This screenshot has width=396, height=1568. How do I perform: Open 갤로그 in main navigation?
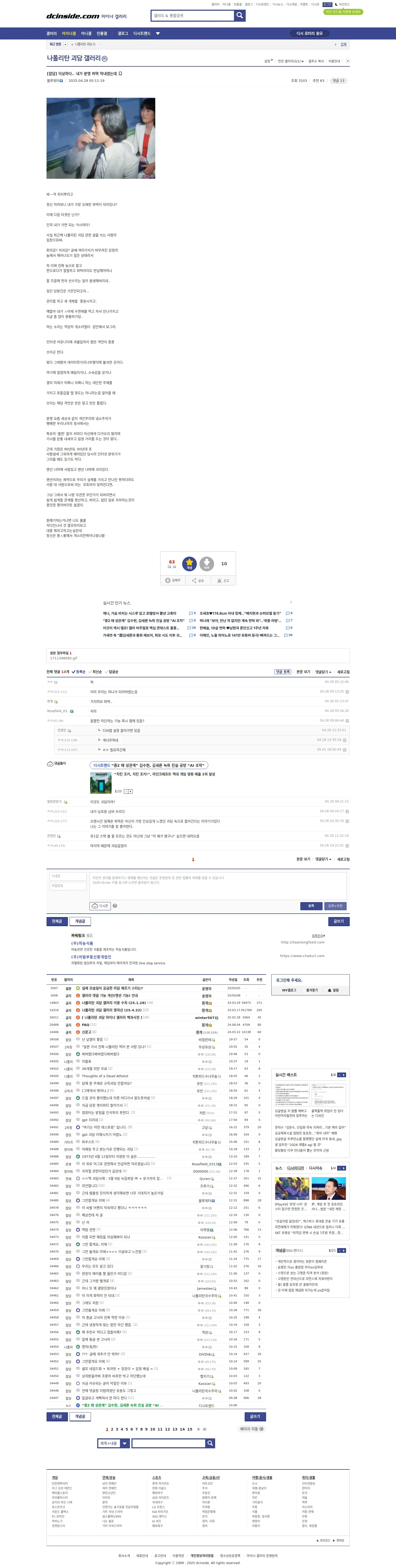(123, 33)
